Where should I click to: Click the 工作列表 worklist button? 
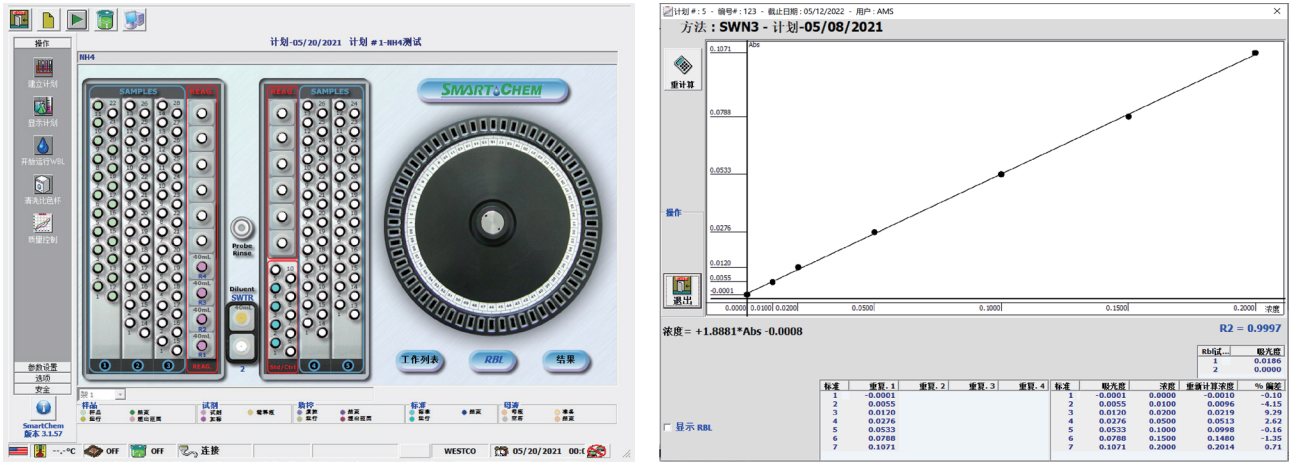coord(419,359)
